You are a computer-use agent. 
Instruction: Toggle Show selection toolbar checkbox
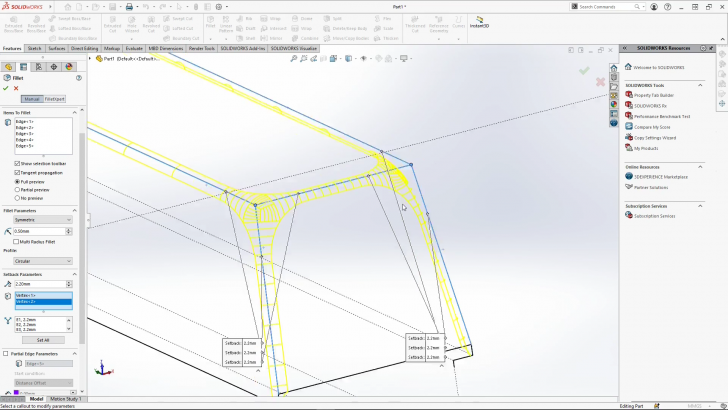coord(17,163)
